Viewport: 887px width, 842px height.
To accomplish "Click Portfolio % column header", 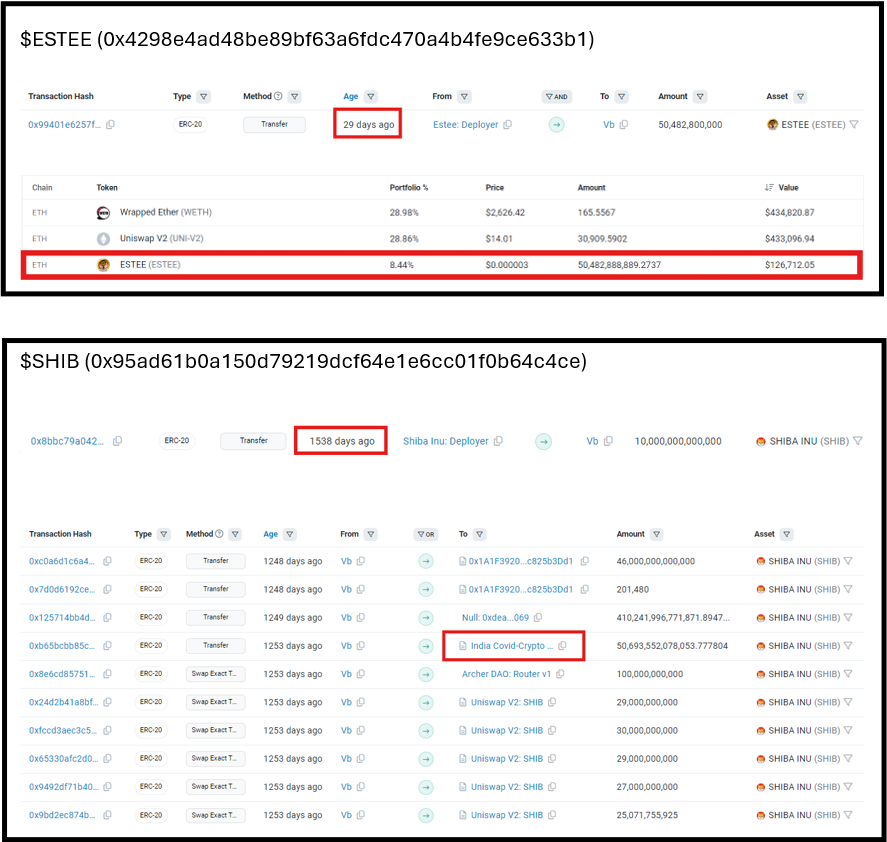I will (408, 187).
